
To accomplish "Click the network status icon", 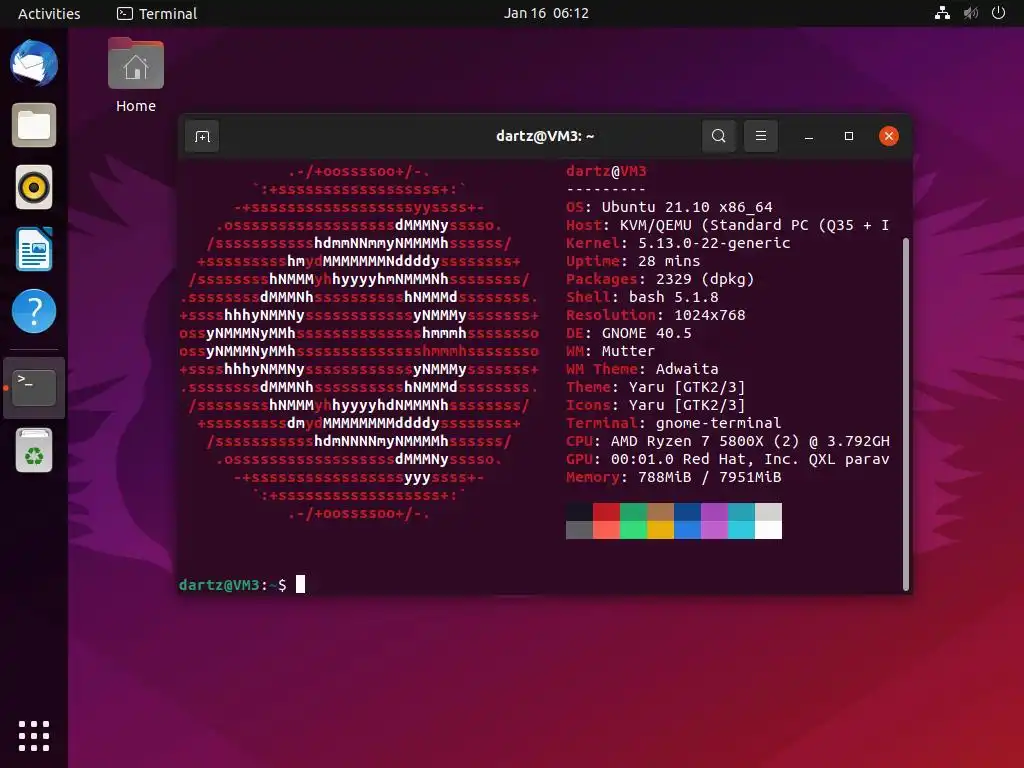I will 942,13.
